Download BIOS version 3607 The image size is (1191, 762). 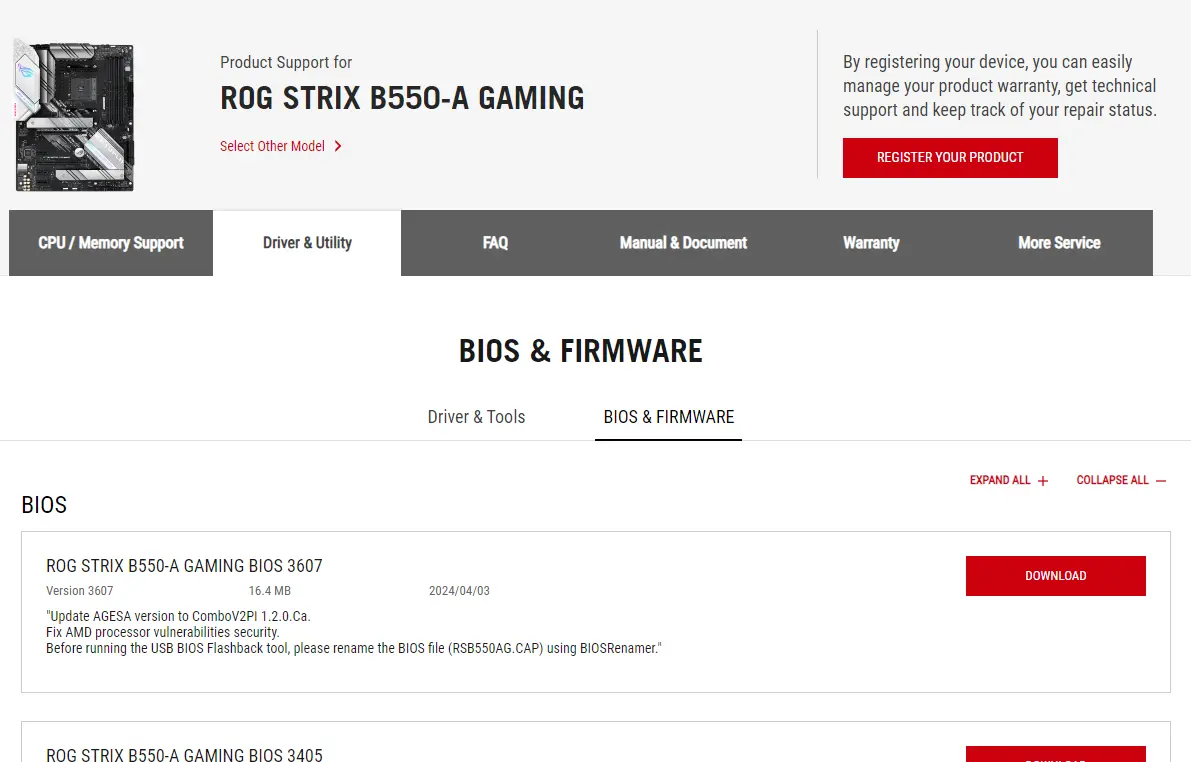tap(1056, 576)
